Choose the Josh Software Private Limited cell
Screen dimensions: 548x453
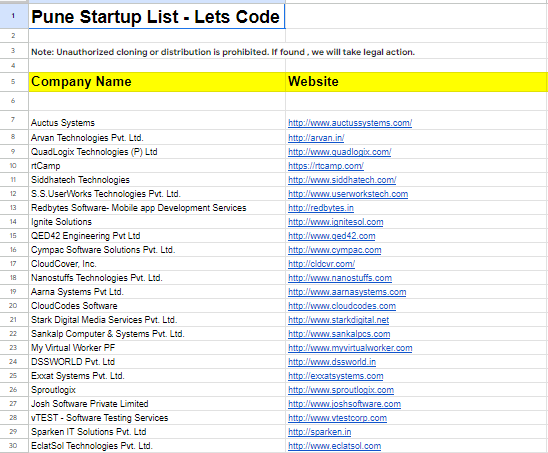[157, 403]
